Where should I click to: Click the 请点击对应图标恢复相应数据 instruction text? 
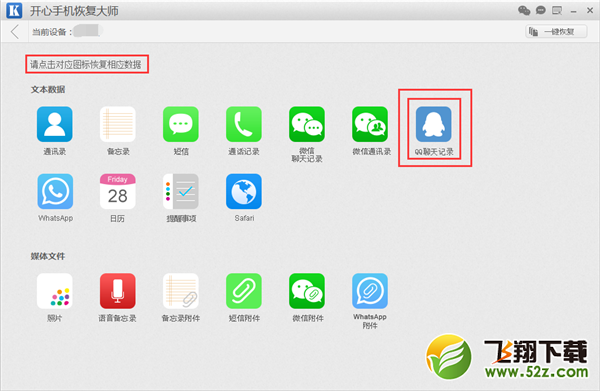(86, 64)
